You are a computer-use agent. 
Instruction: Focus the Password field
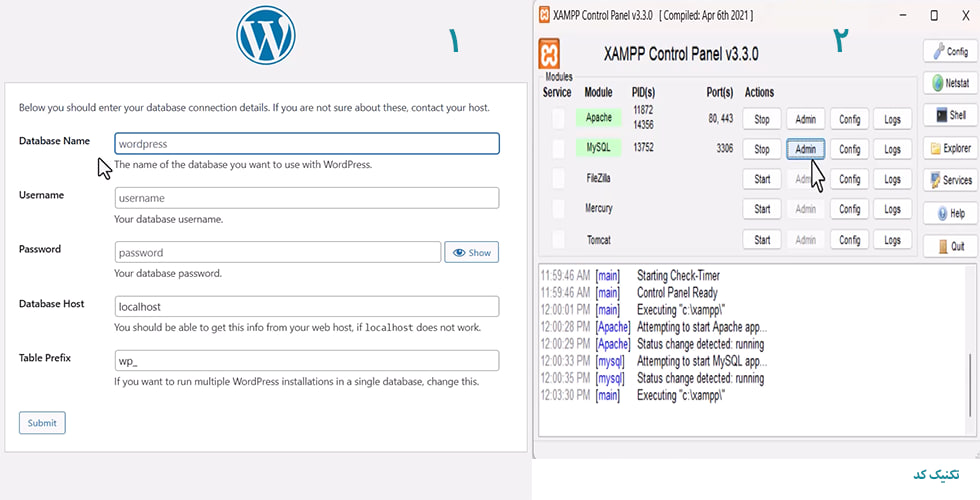point(278,252)
